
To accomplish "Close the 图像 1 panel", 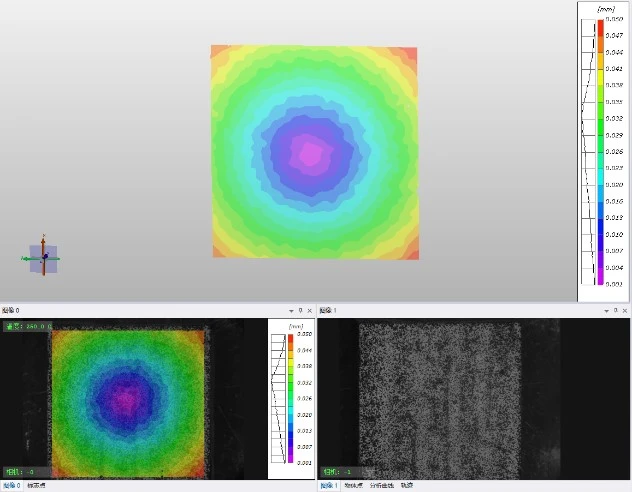I will coord(626,311).
